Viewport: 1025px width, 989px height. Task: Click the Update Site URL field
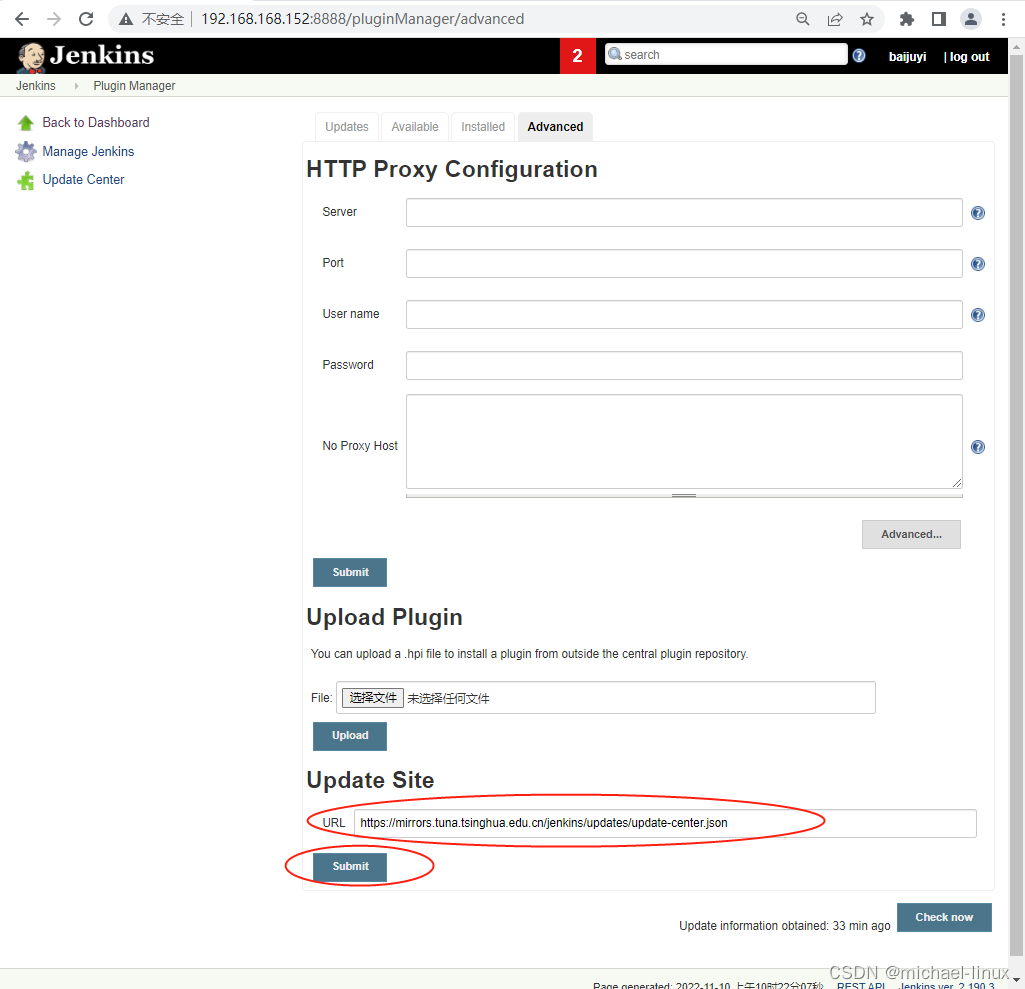pos(665,823)
